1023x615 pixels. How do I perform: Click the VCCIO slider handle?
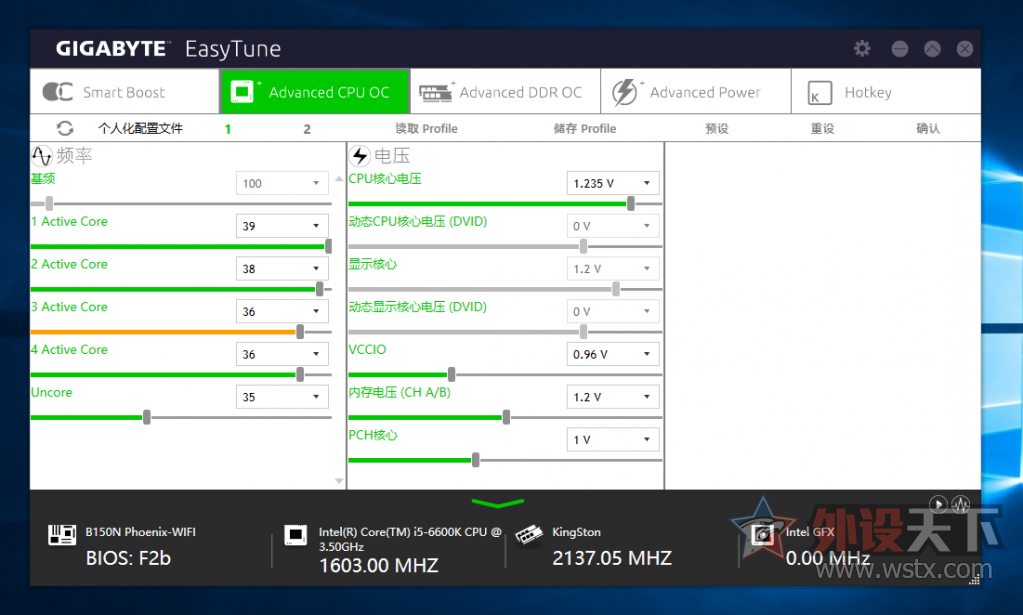451,374
